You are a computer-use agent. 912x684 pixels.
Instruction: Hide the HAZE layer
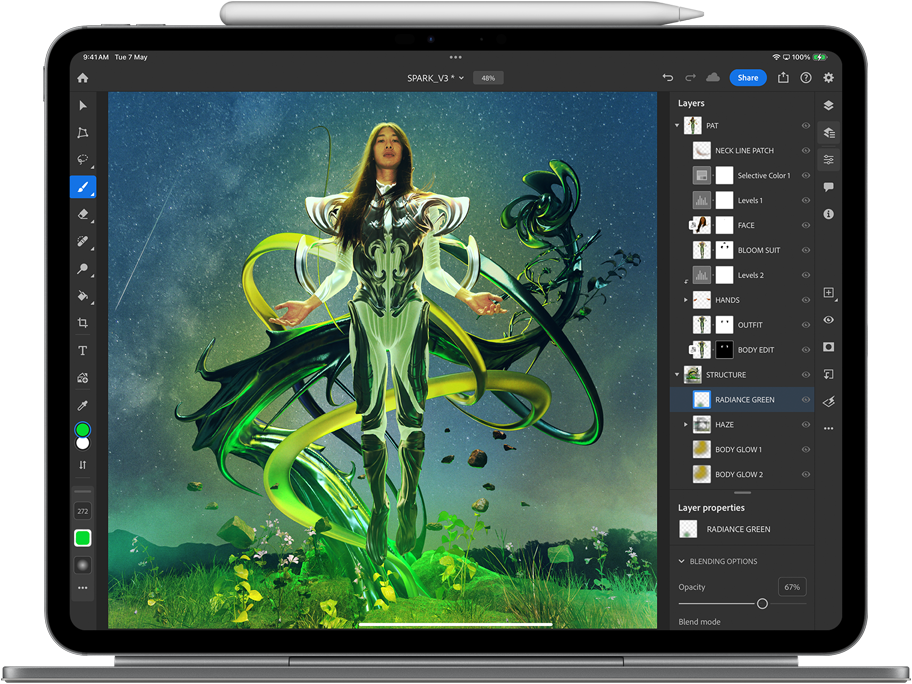click(805, 425)
